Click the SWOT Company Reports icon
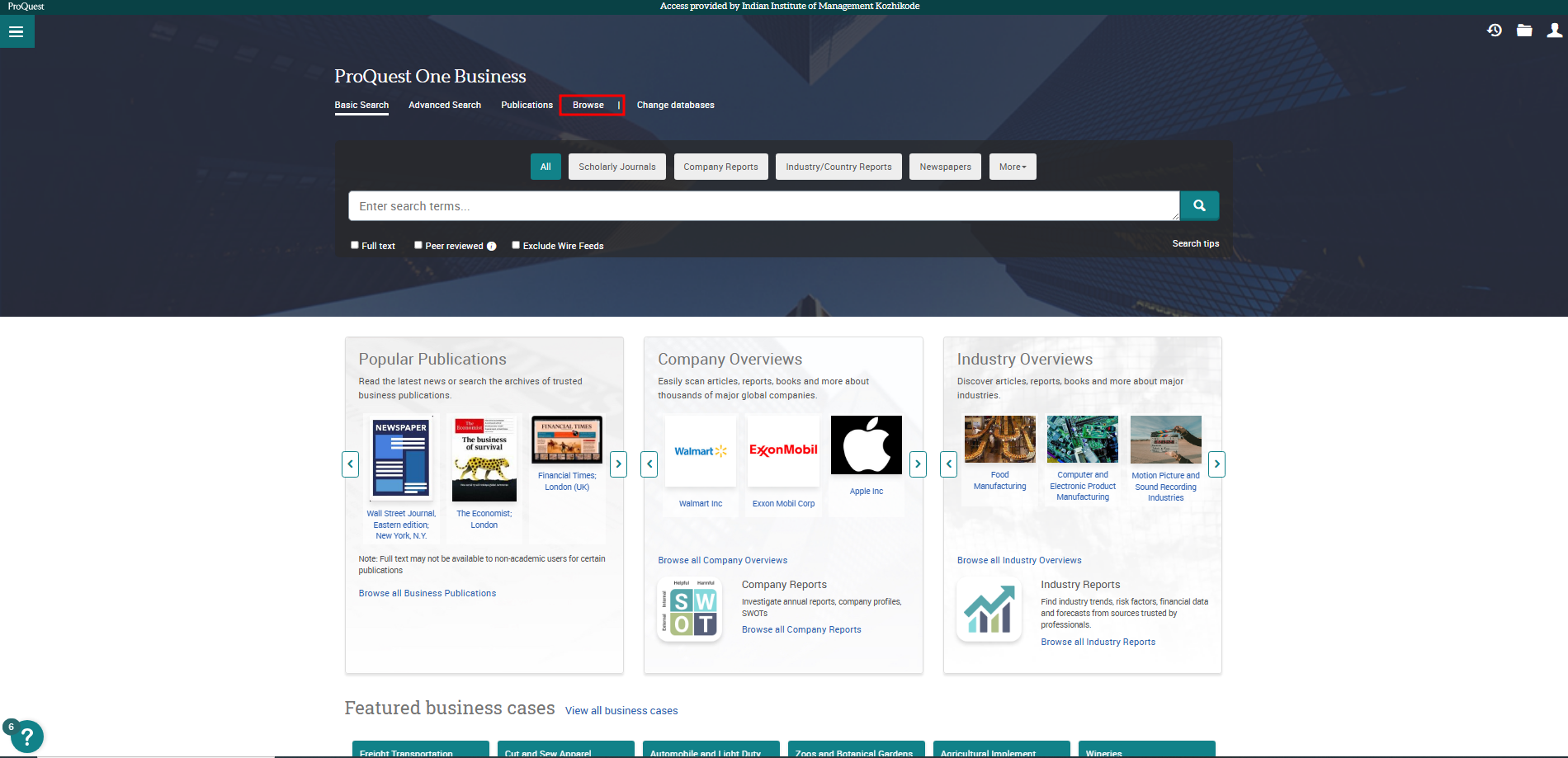Image resolution: width=1568 pixels, height=758 pixels. coord(690,610)
